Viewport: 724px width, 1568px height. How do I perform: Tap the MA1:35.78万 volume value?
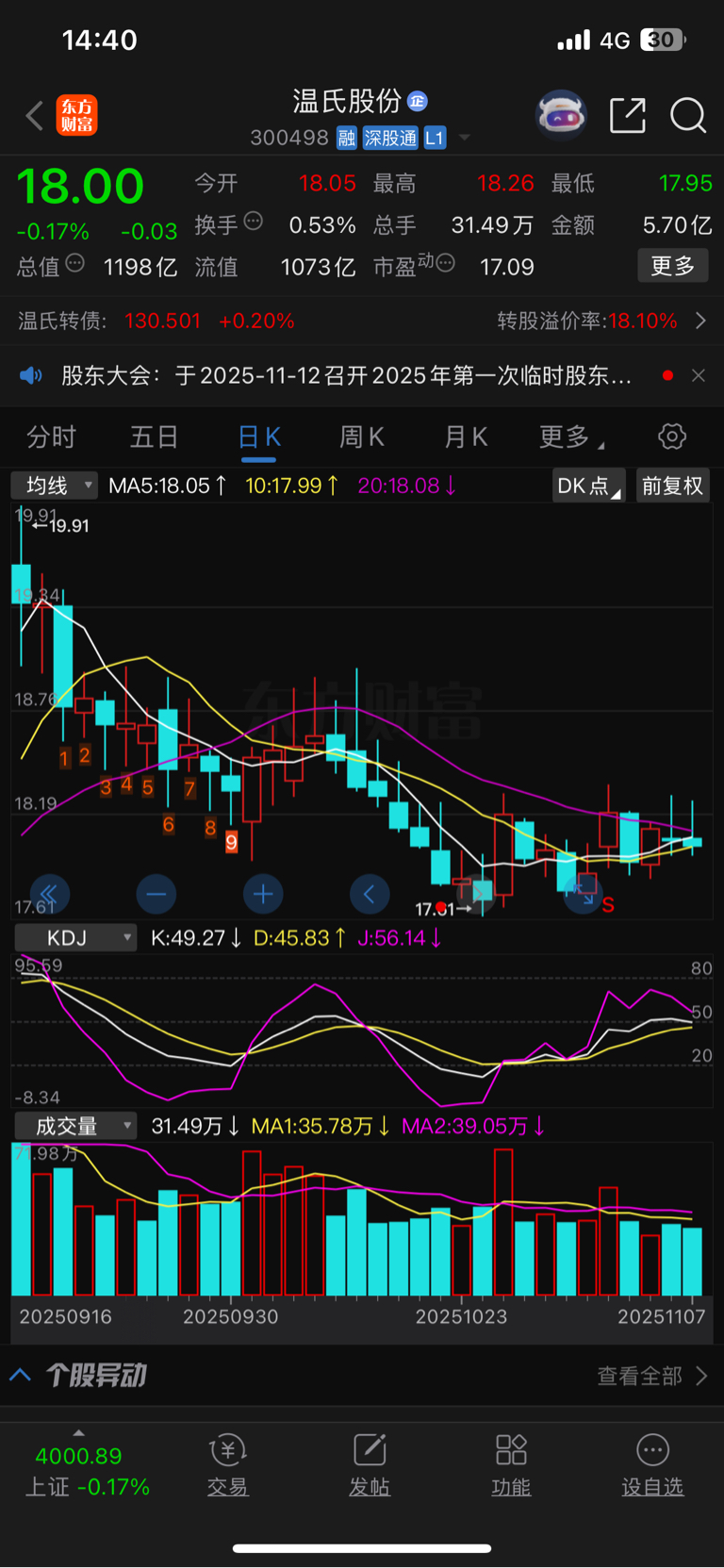321,1126
